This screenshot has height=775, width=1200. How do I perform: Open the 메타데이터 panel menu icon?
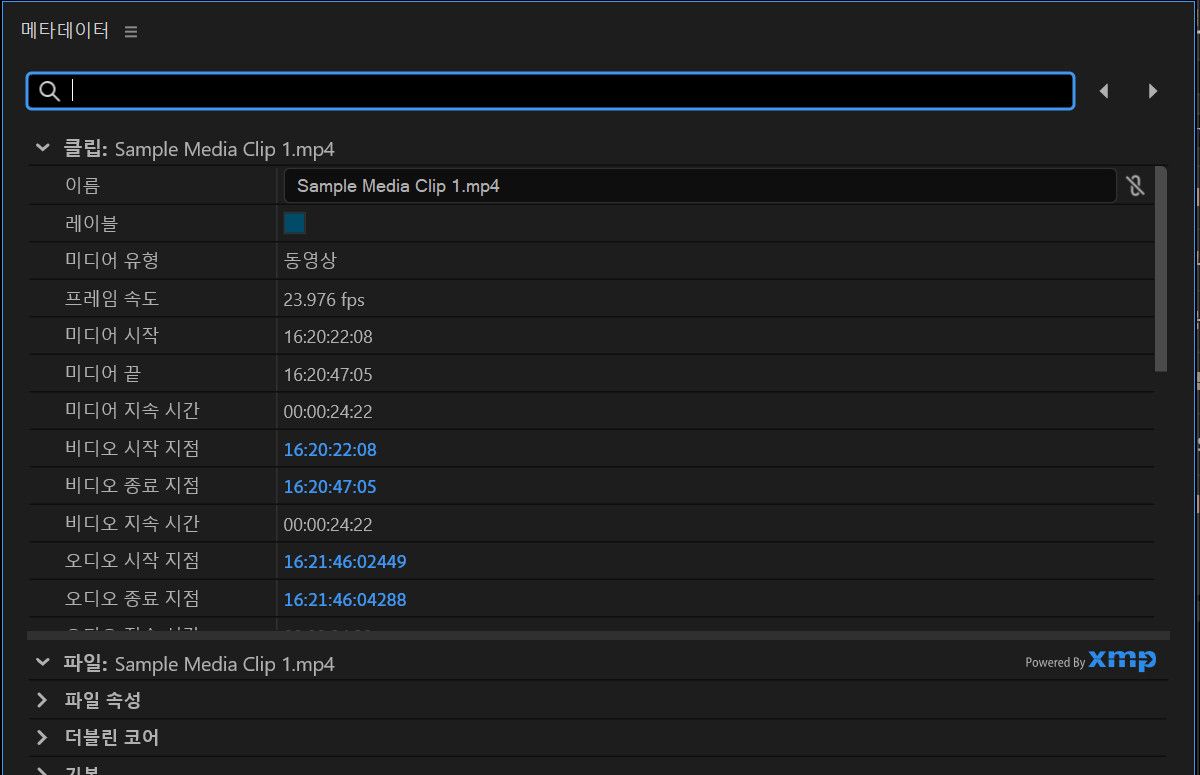[131, 32]
